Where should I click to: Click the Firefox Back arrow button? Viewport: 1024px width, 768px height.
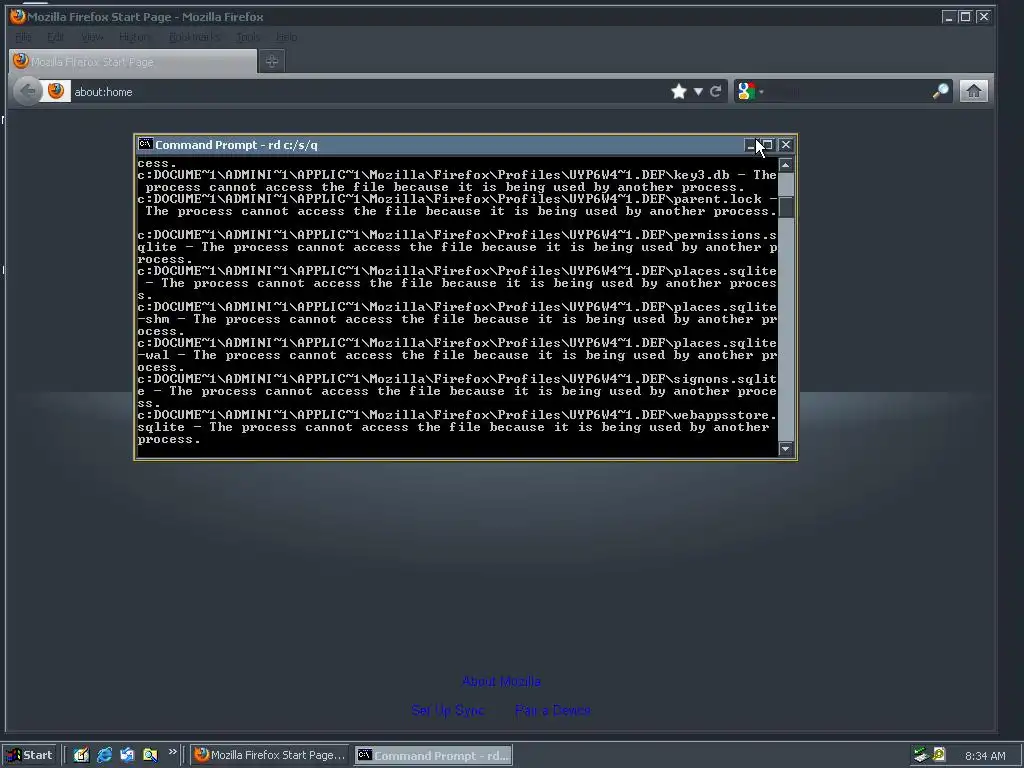(27, 91)
